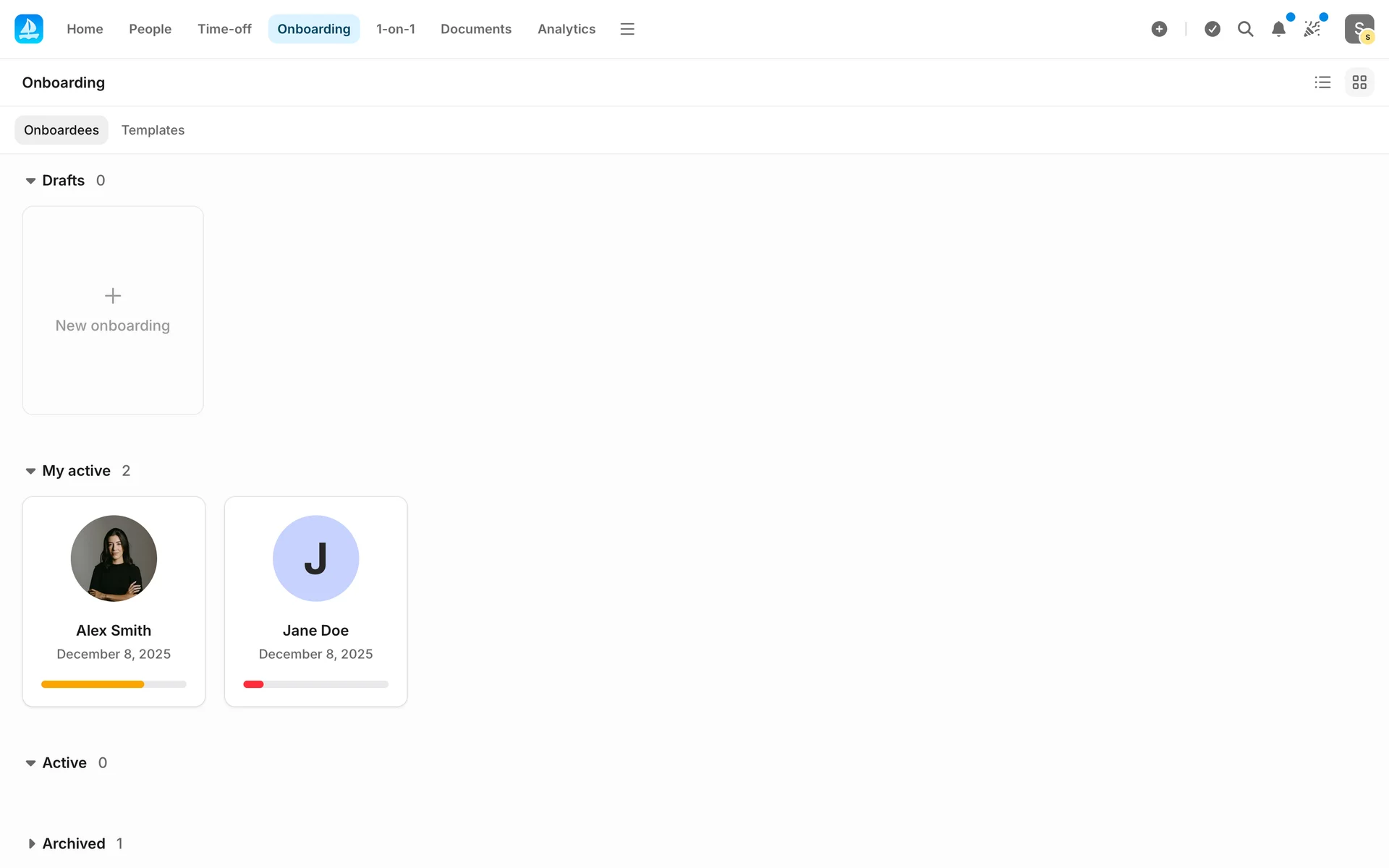Collapse the My active section
This screenshot has width=1389, height=868.
[x=30, y=471]
